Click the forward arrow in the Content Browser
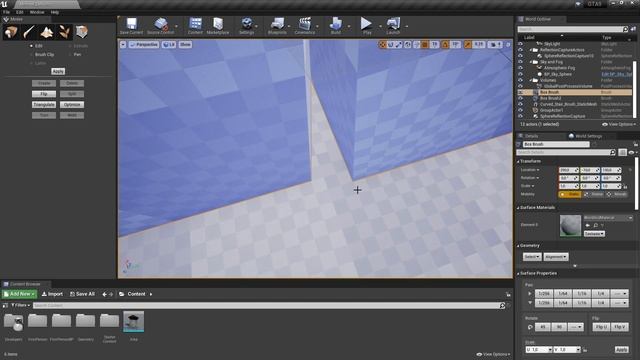The width and height of the screenshot is (640, 360). coord(111,294)
